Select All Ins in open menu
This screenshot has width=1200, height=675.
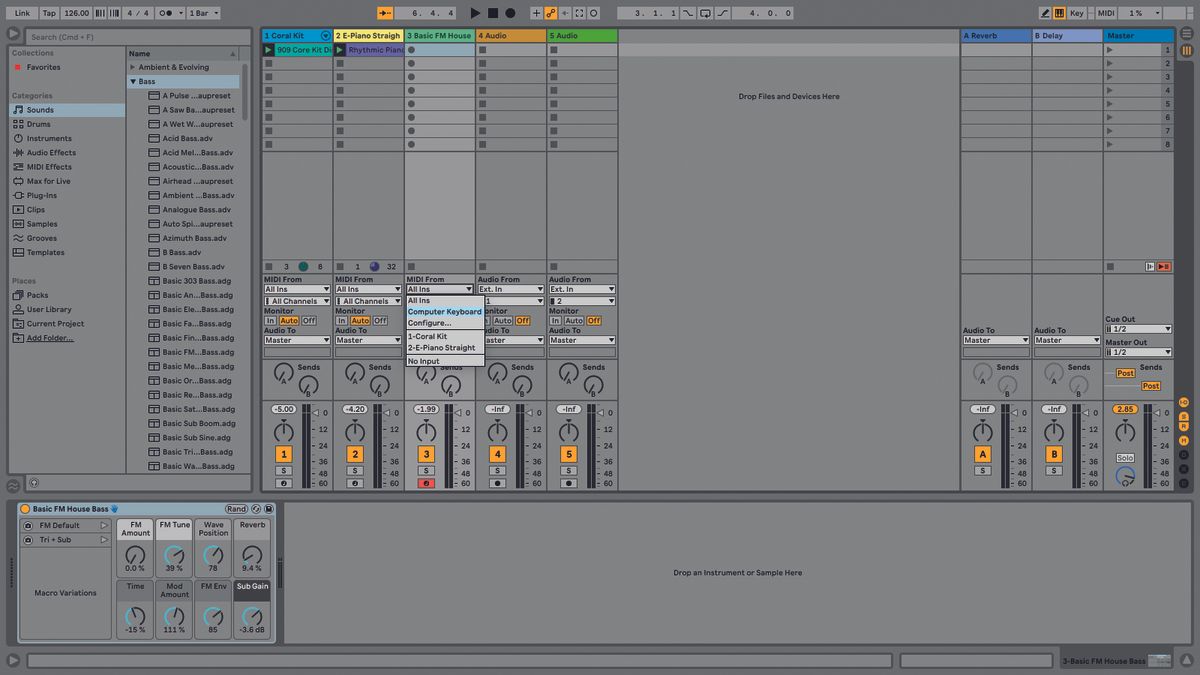tap(445, 300)
